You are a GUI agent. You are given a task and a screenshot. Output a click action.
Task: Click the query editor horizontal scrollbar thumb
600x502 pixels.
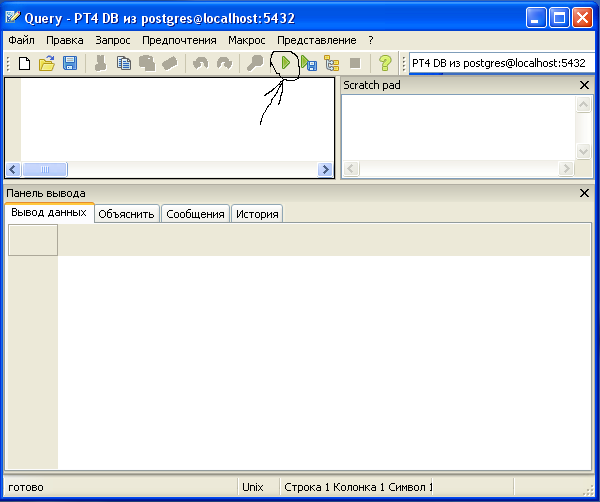45,169
